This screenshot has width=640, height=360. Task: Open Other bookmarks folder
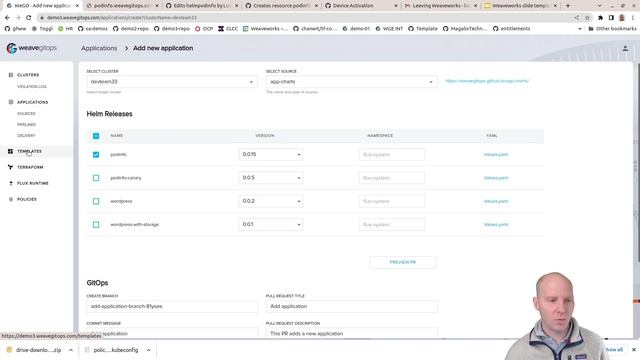(x=612, y=29)
